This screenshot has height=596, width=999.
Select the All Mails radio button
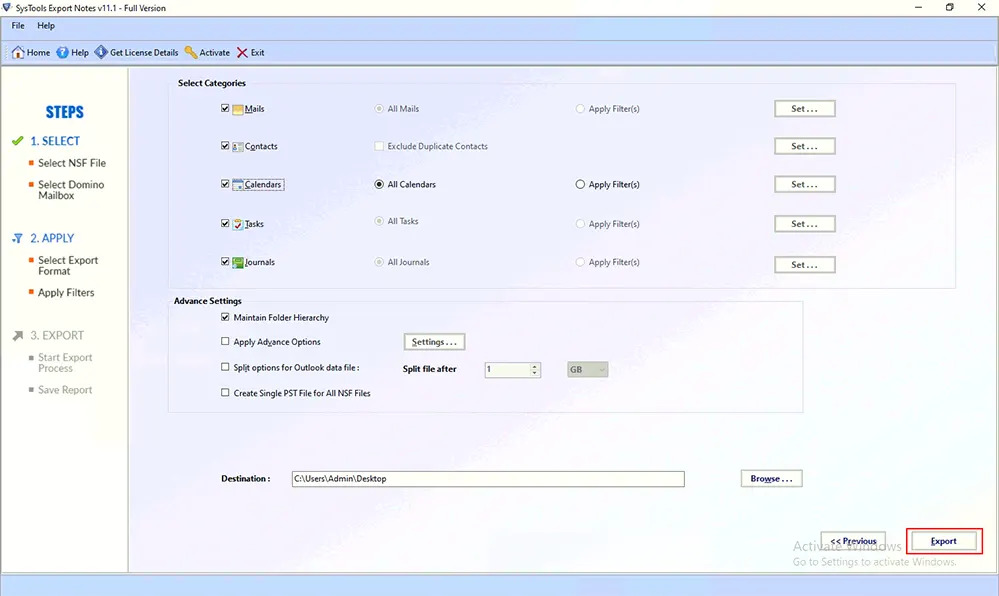coord(379,109)
